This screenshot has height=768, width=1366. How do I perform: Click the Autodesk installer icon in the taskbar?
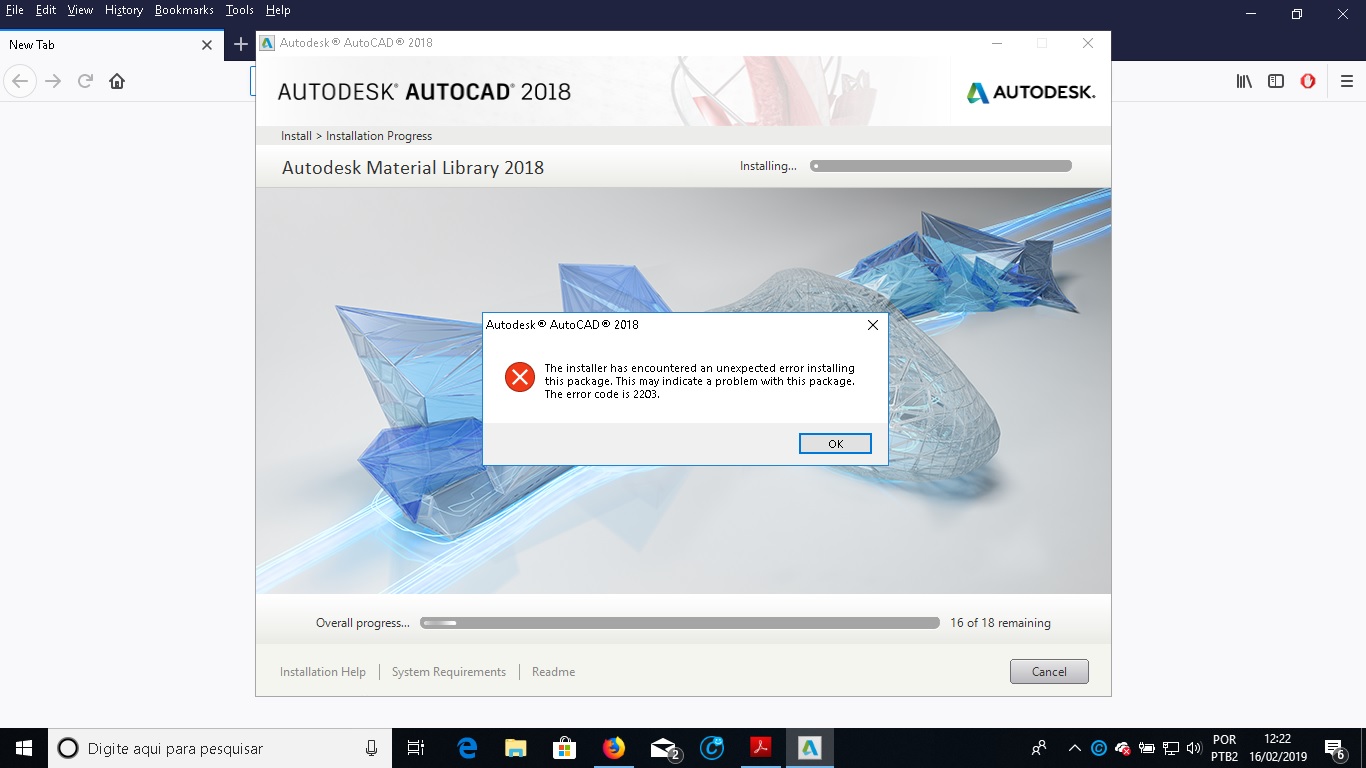tap(809, 747)
